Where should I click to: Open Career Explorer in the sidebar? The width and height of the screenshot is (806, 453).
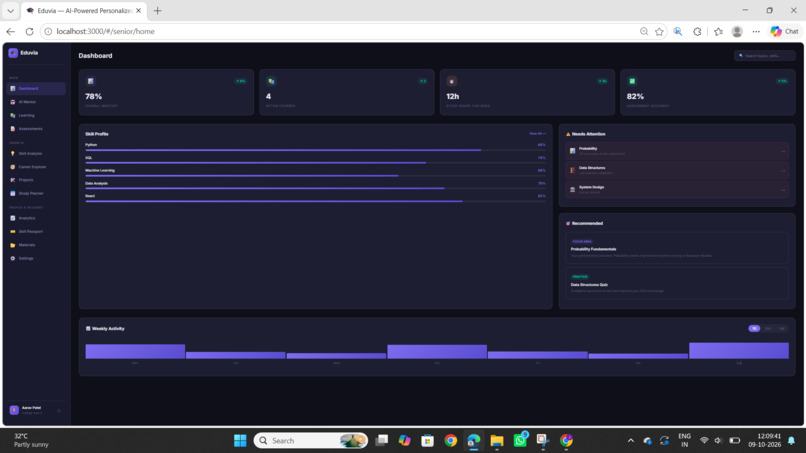[36, 167]
